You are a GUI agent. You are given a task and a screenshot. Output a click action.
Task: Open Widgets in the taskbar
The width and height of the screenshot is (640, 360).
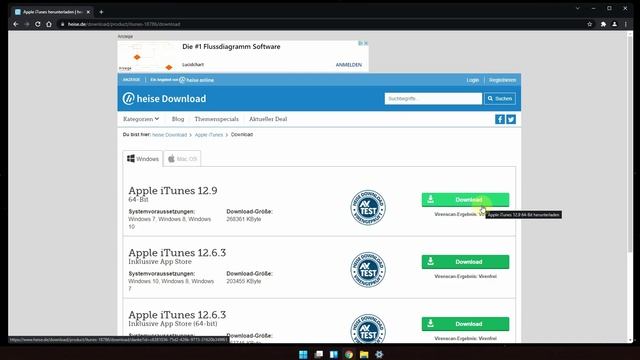pyautogui.click(x=334, y=354)
